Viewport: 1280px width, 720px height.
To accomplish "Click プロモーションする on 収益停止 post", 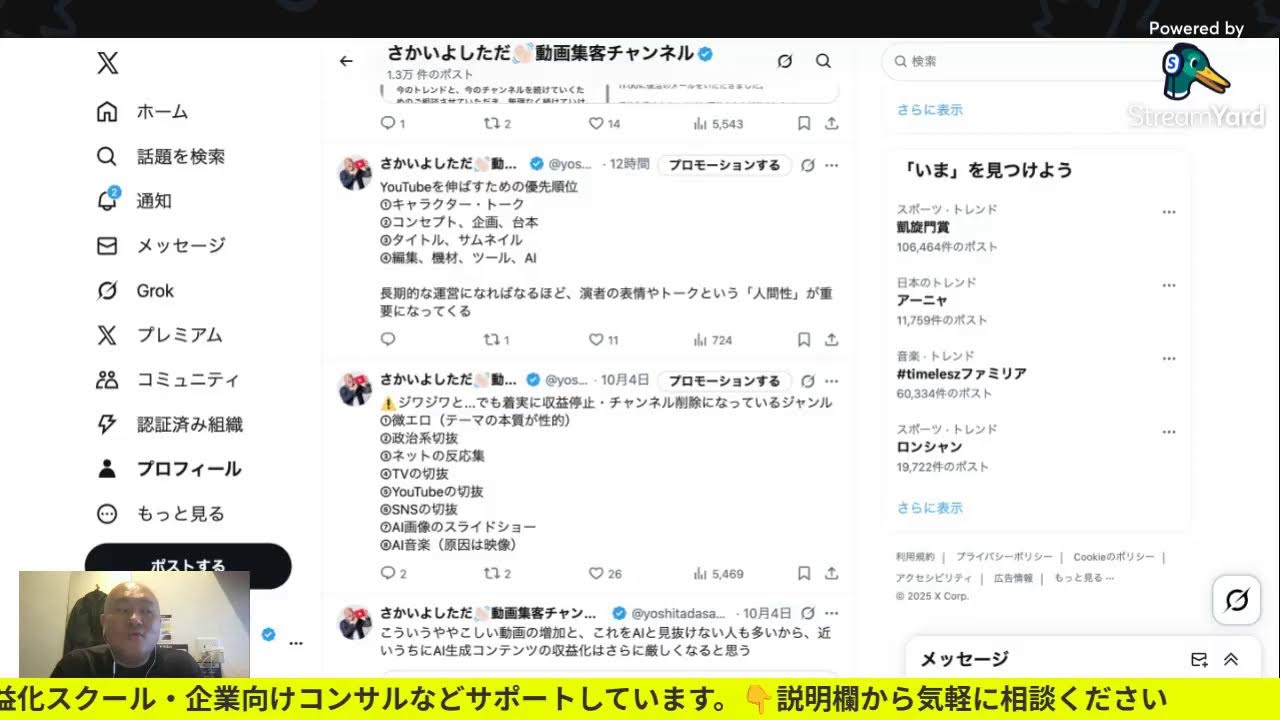I will (x=724, y=381).
